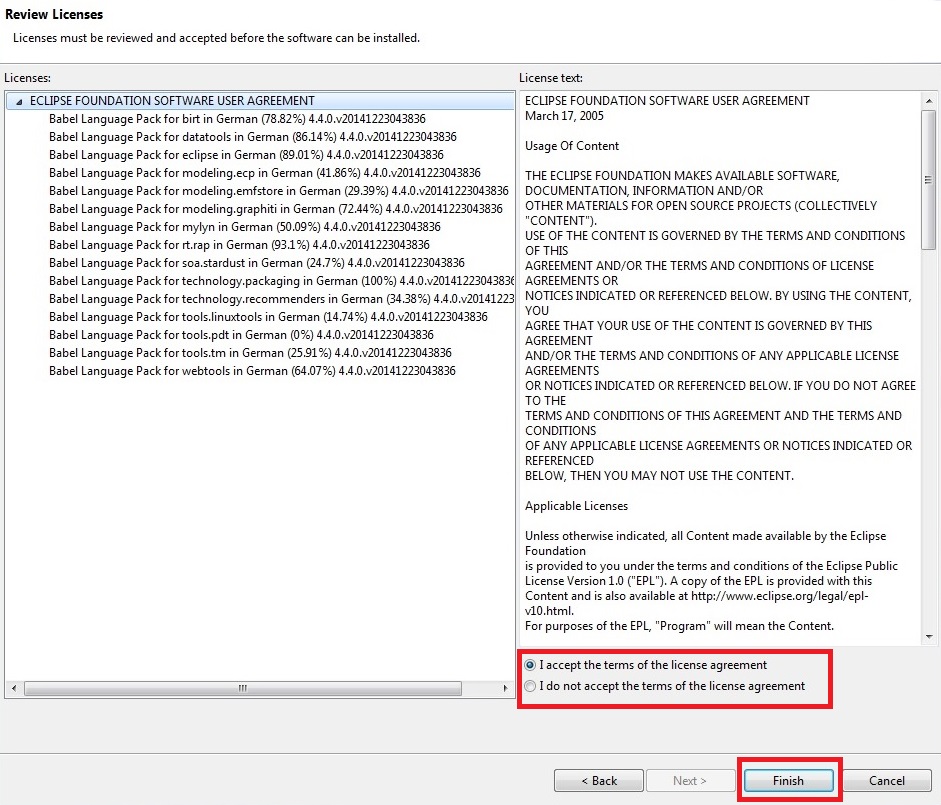Click the licenses list horizontal scrollbar thumb
This screenshot has height=805, width=941.
pos(242,689)
